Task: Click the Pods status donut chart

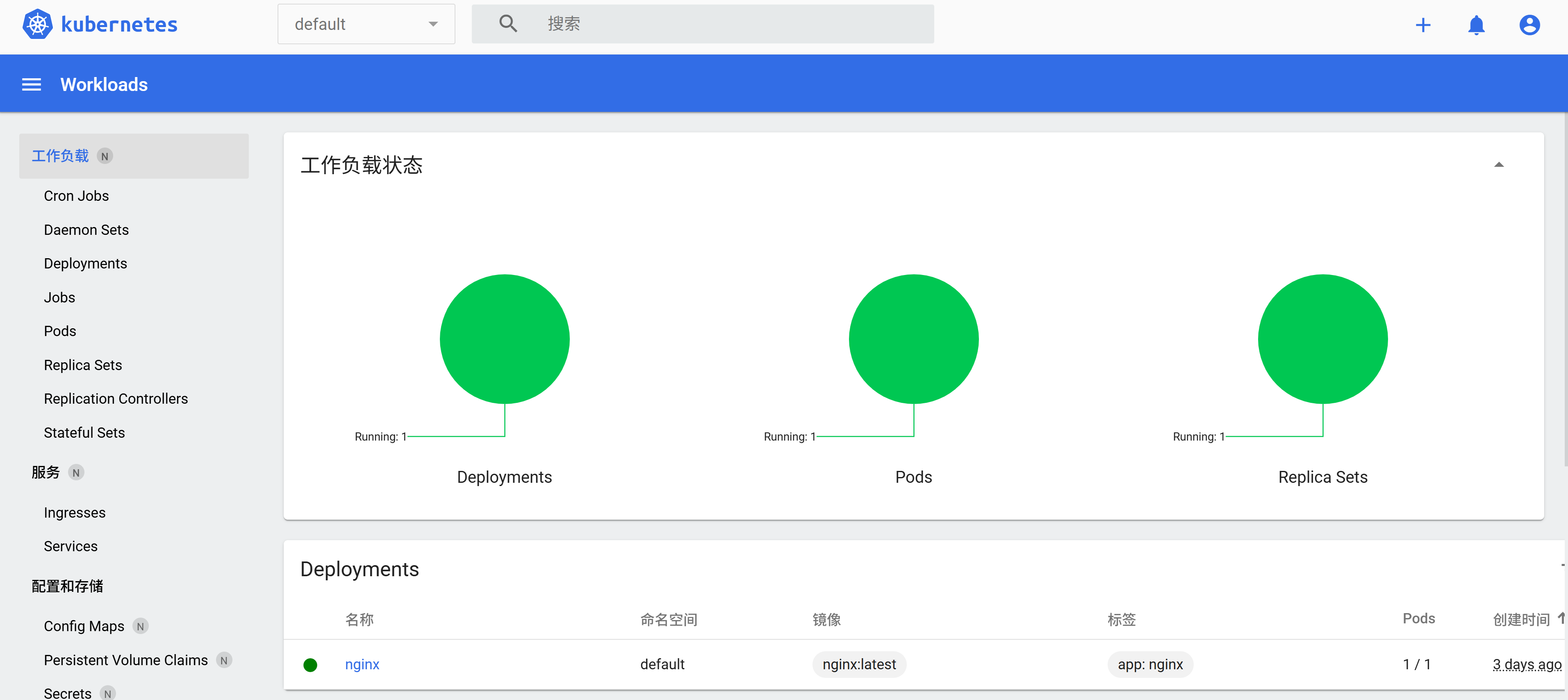Action: tap(913, 339)
